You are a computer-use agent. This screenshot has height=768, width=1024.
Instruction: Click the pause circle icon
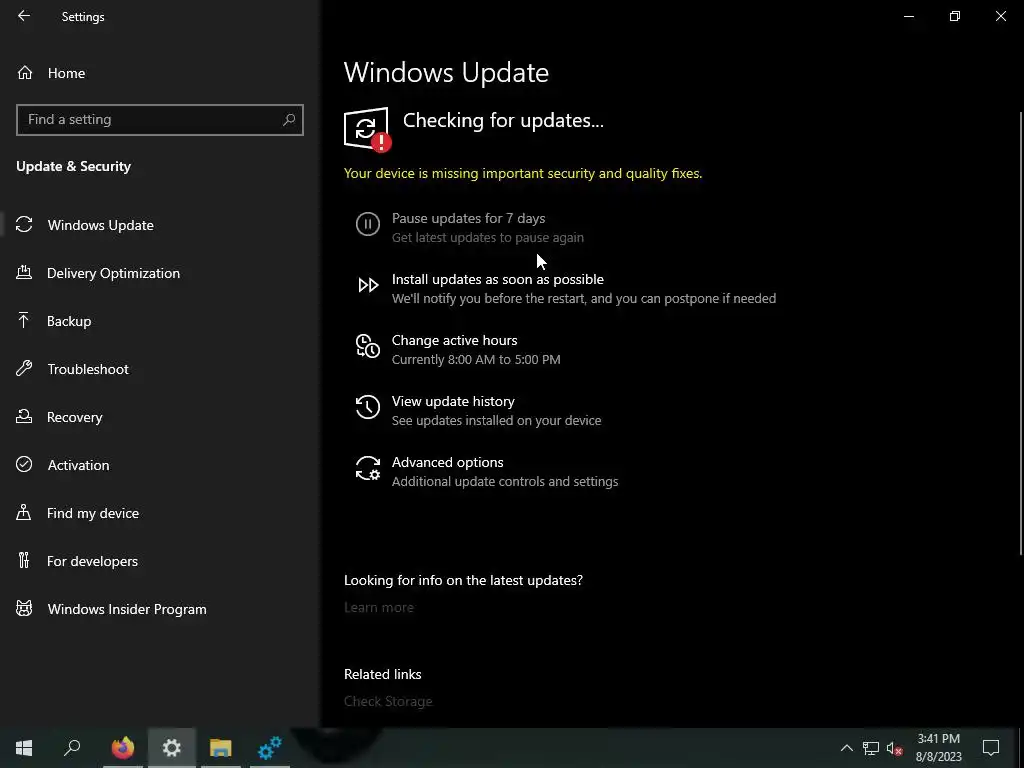[368, 224]
